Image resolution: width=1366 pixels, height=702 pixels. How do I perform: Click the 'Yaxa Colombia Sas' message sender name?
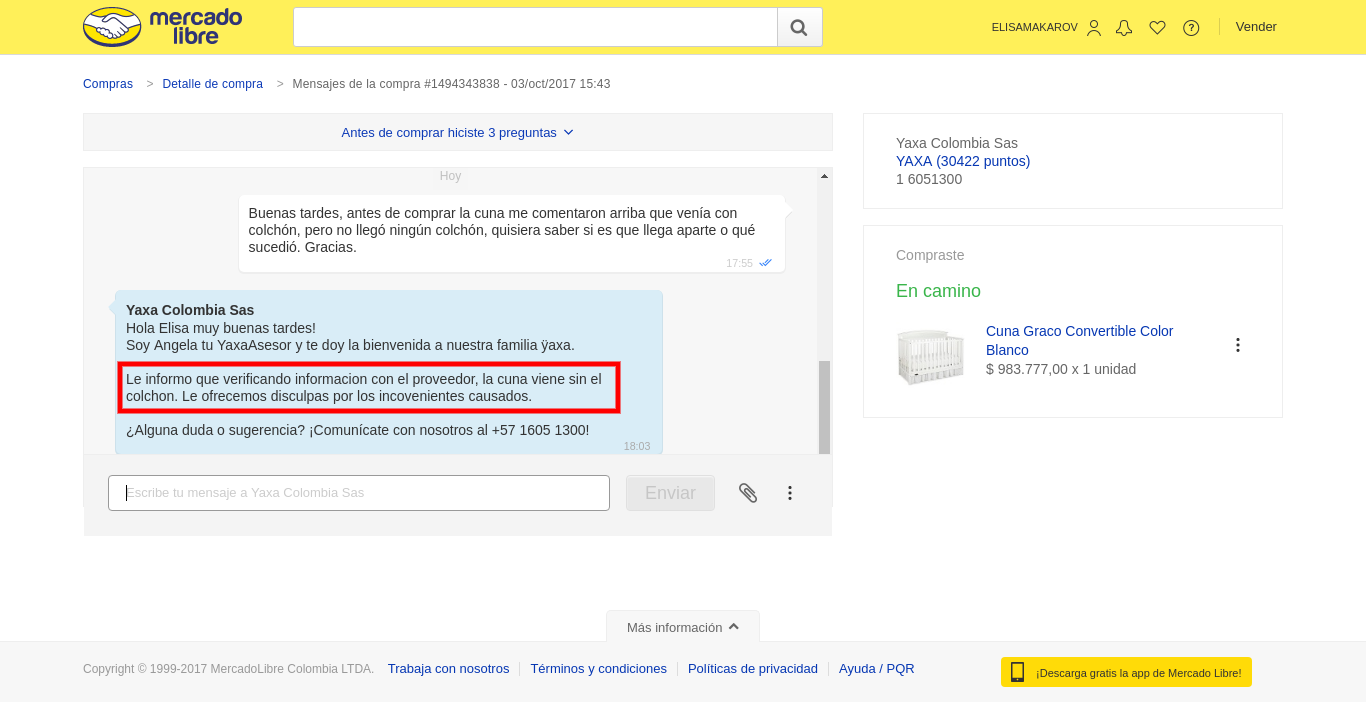190,310
